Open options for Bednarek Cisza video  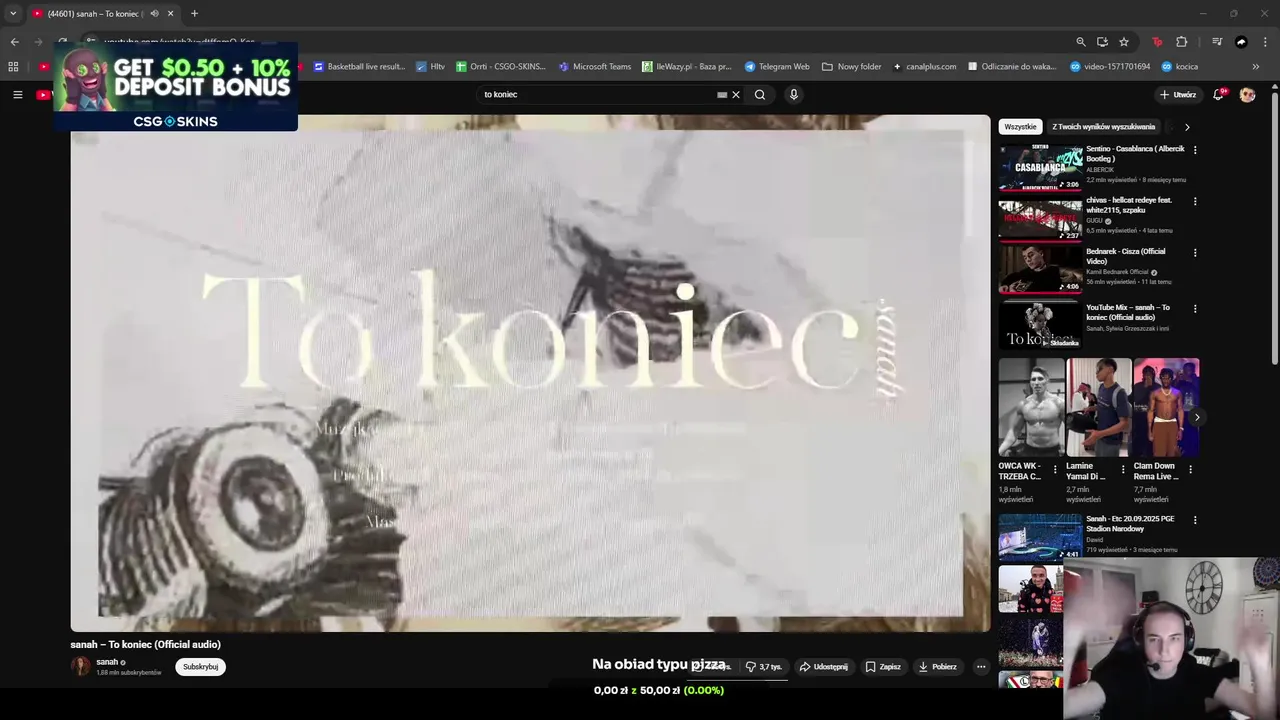[1195, 253]
